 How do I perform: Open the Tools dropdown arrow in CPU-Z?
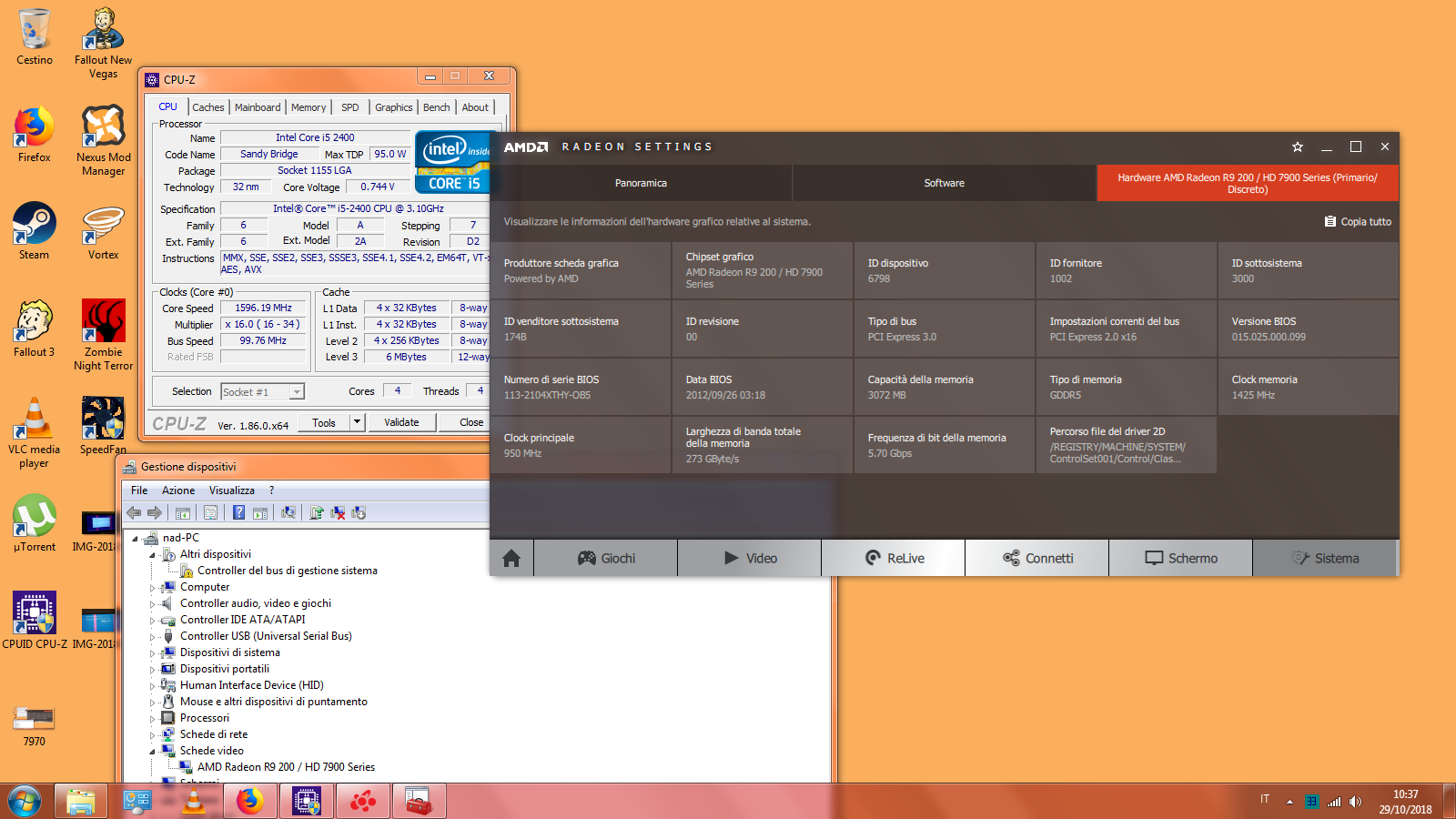point(358,422)
